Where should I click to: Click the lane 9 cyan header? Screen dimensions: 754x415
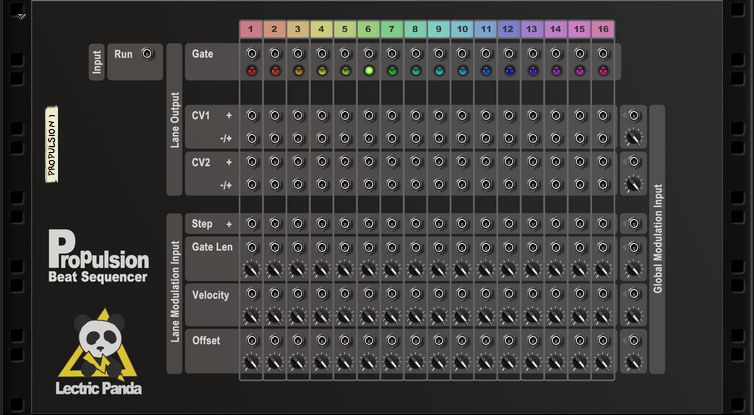pos(439,29)
